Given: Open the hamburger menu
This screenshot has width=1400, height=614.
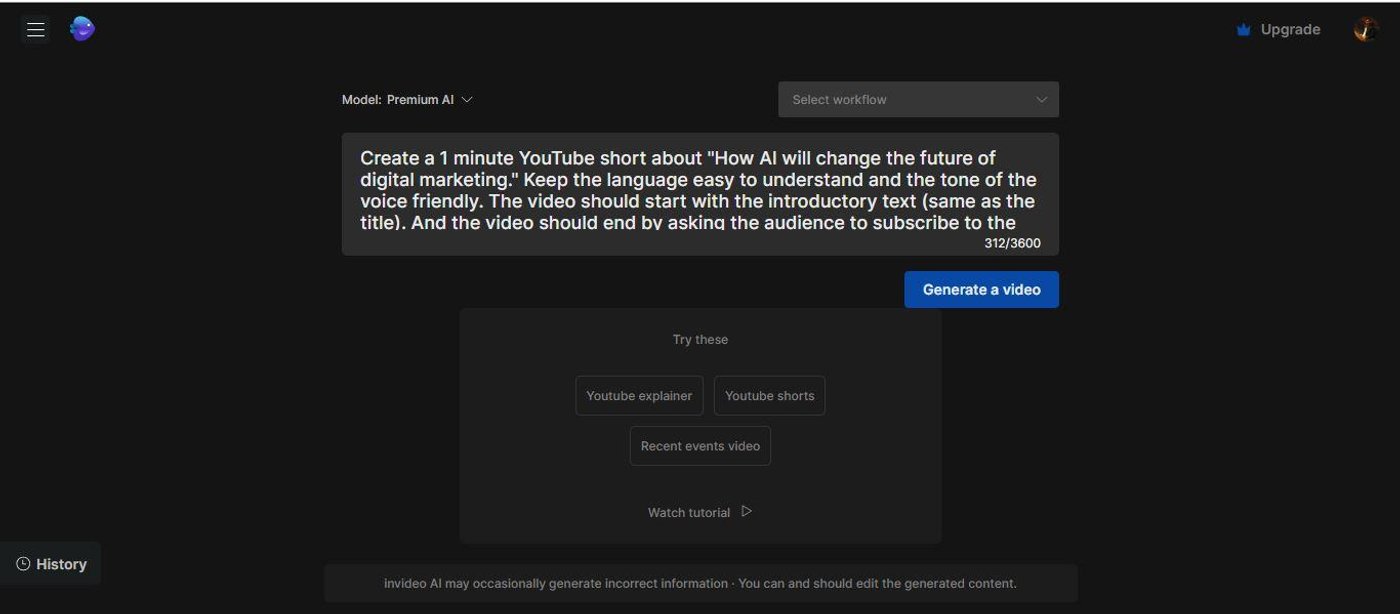Looking at the screenshot, I should pyautogui.click(x=36, y=30).
